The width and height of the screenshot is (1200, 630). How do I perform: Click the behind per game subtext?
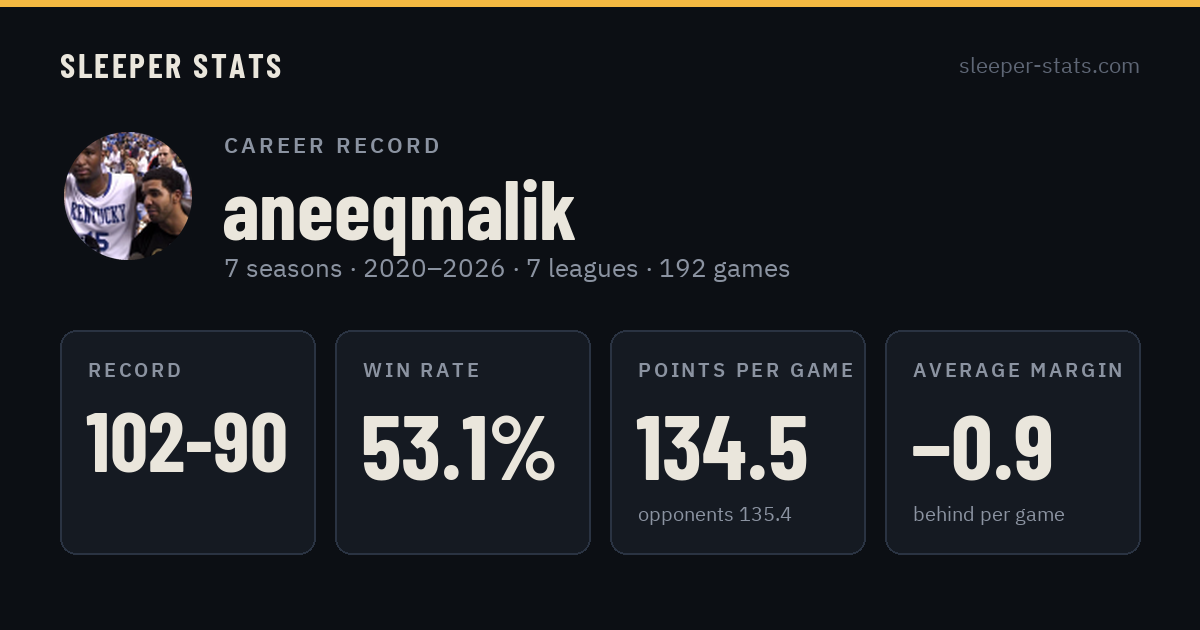[989, 515]
